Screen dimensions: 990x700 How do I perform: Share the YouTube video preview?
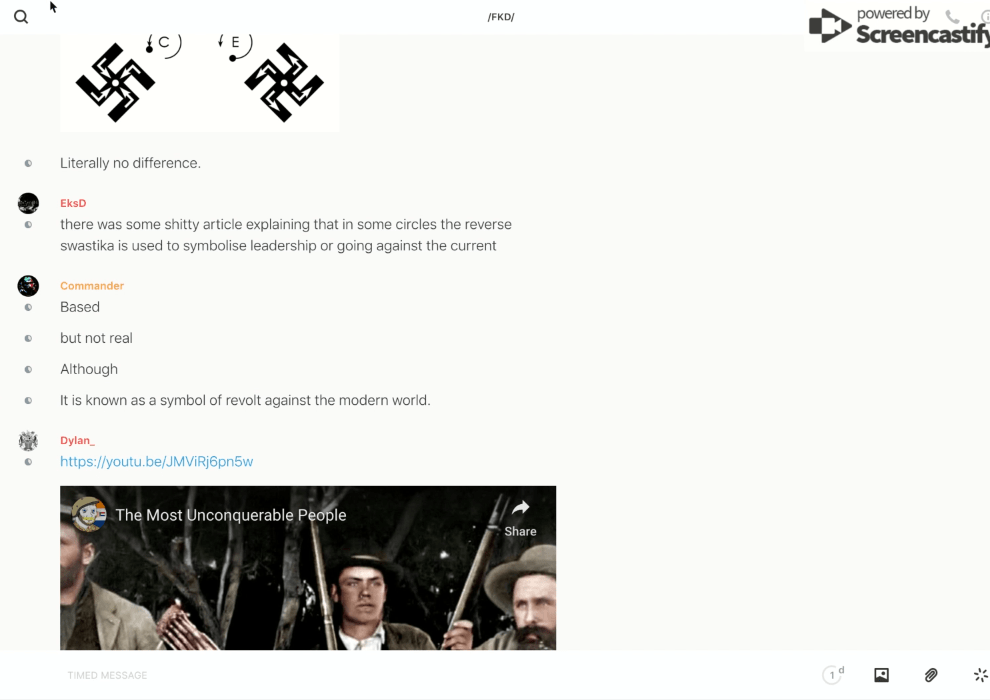pyautogui.click(x=520, y=519)
